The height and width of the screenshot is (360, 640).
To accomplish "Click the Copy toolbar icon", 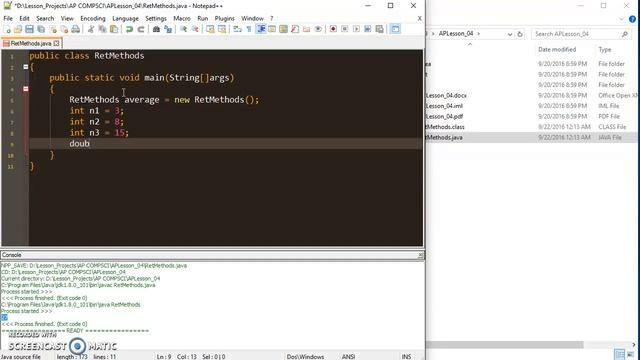I will pos(102,29).
